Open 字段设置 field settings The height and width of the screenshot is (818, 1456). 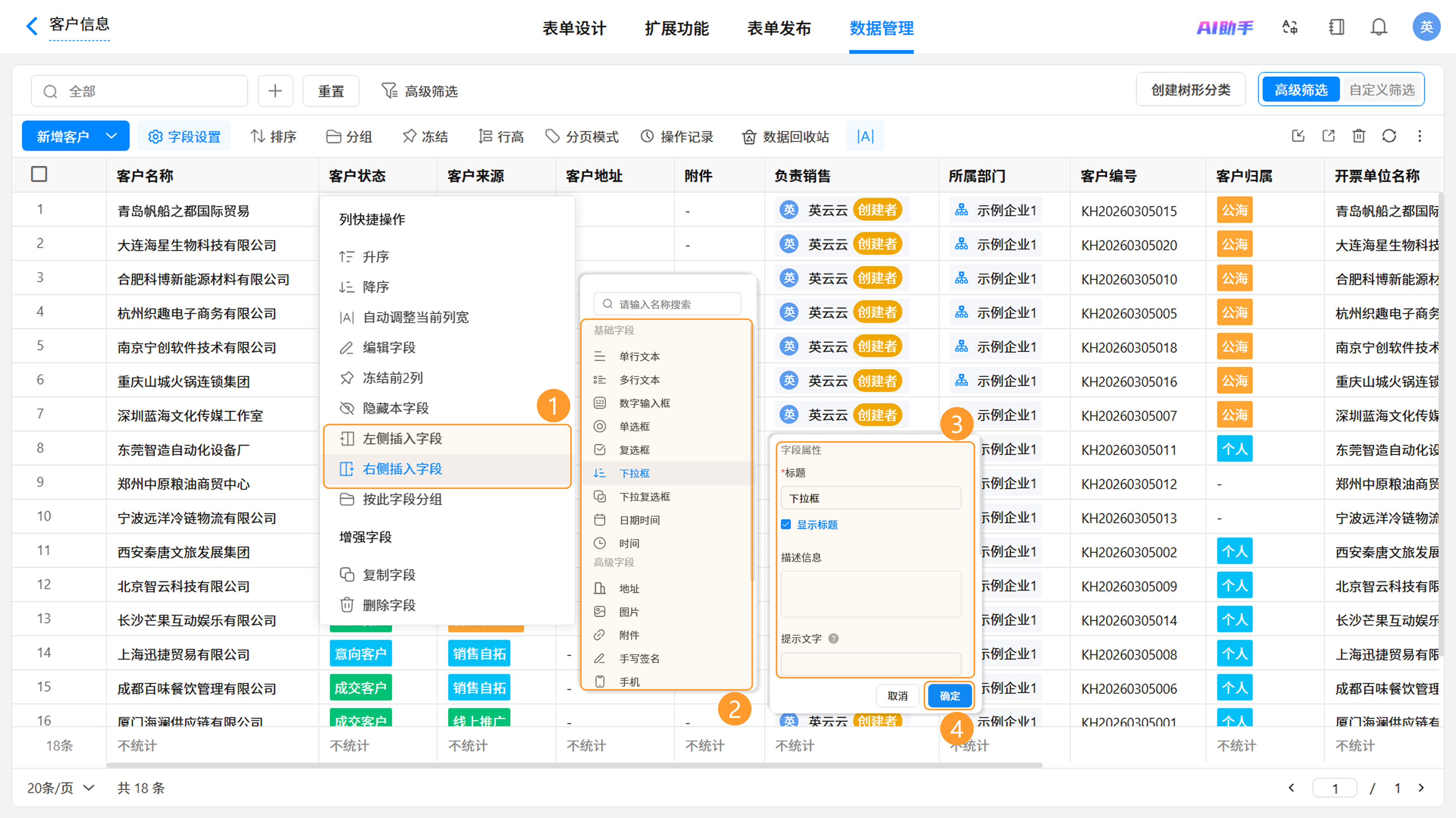click(184, 136)
